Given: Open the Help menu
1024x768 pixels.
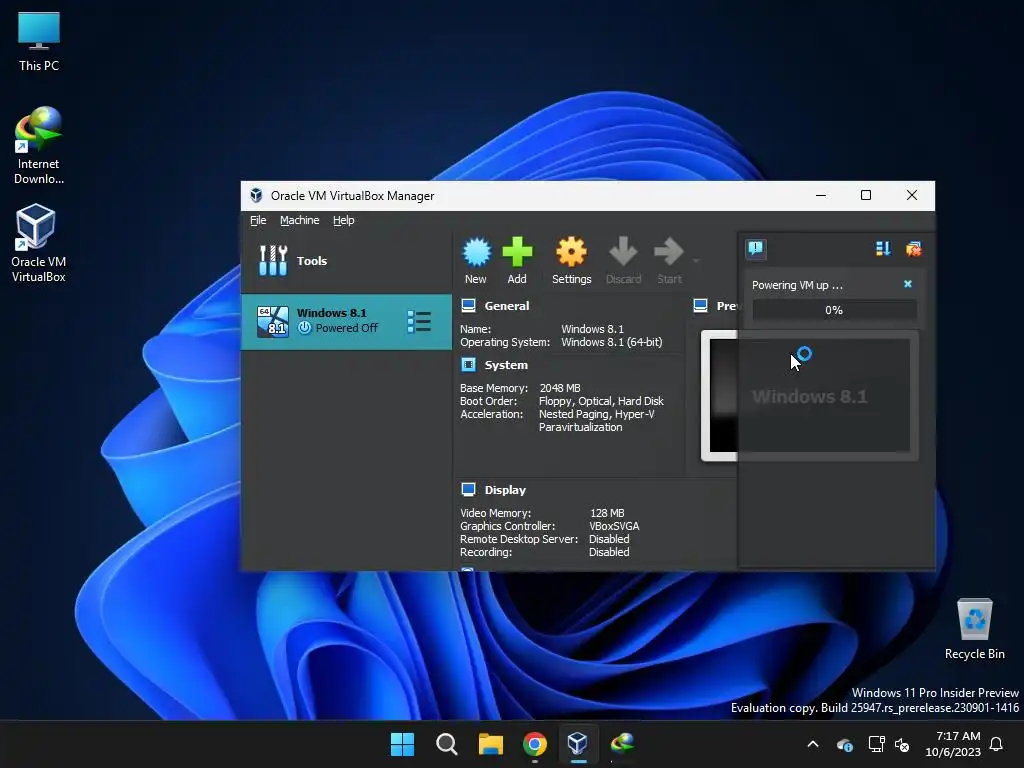Looking at the screenshot, I should coord(344,220).
